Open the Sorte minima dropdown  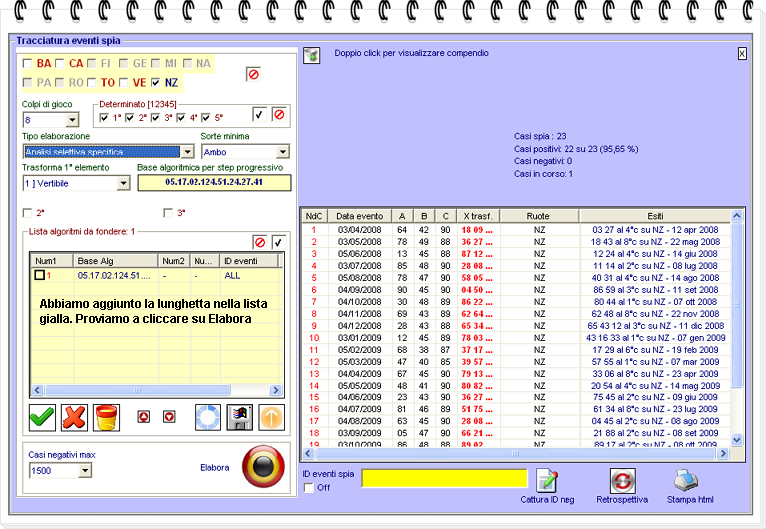283,152
